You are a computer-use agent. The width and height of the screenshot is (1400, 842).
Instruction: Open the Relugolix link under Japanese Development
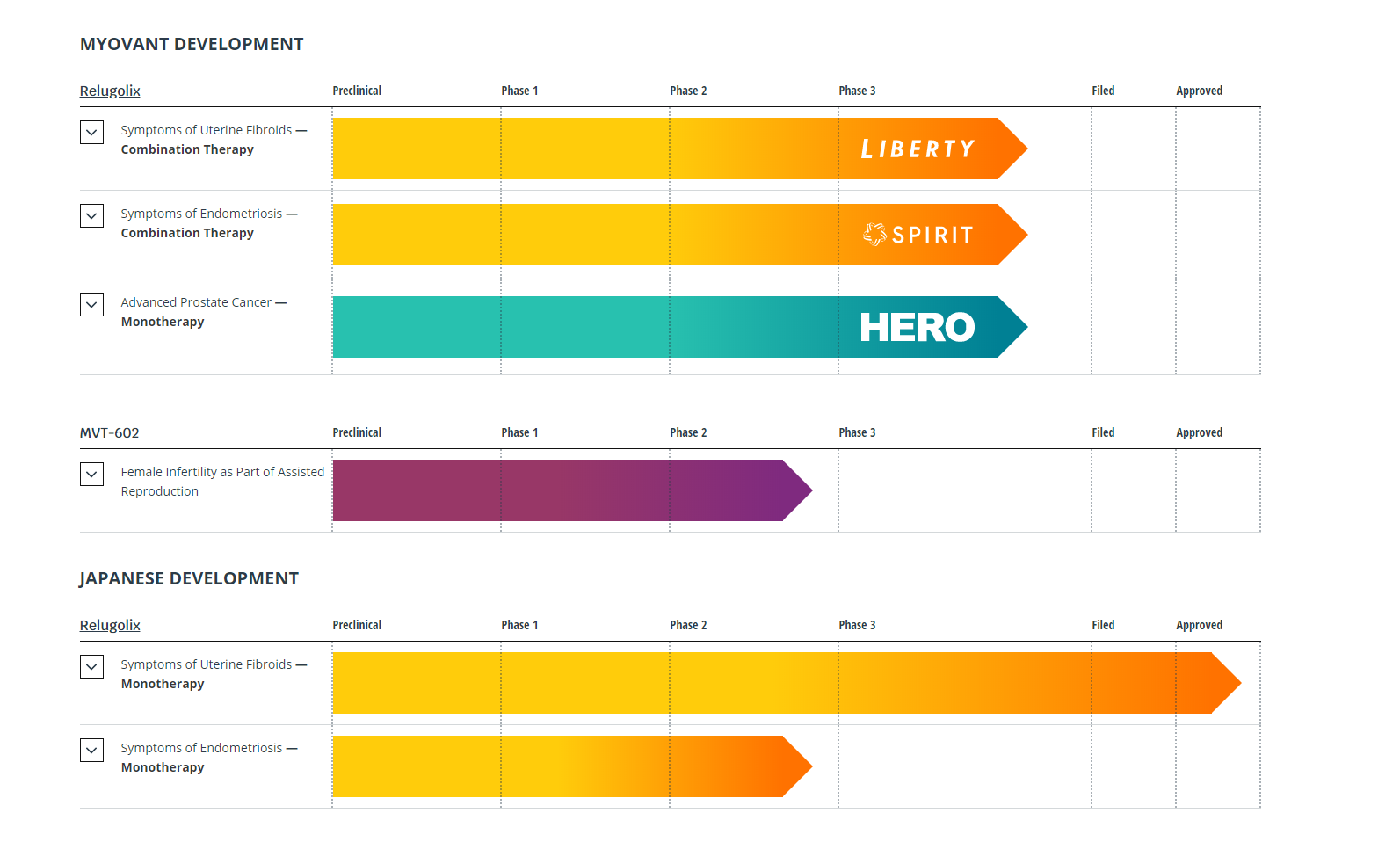point(110,625)
